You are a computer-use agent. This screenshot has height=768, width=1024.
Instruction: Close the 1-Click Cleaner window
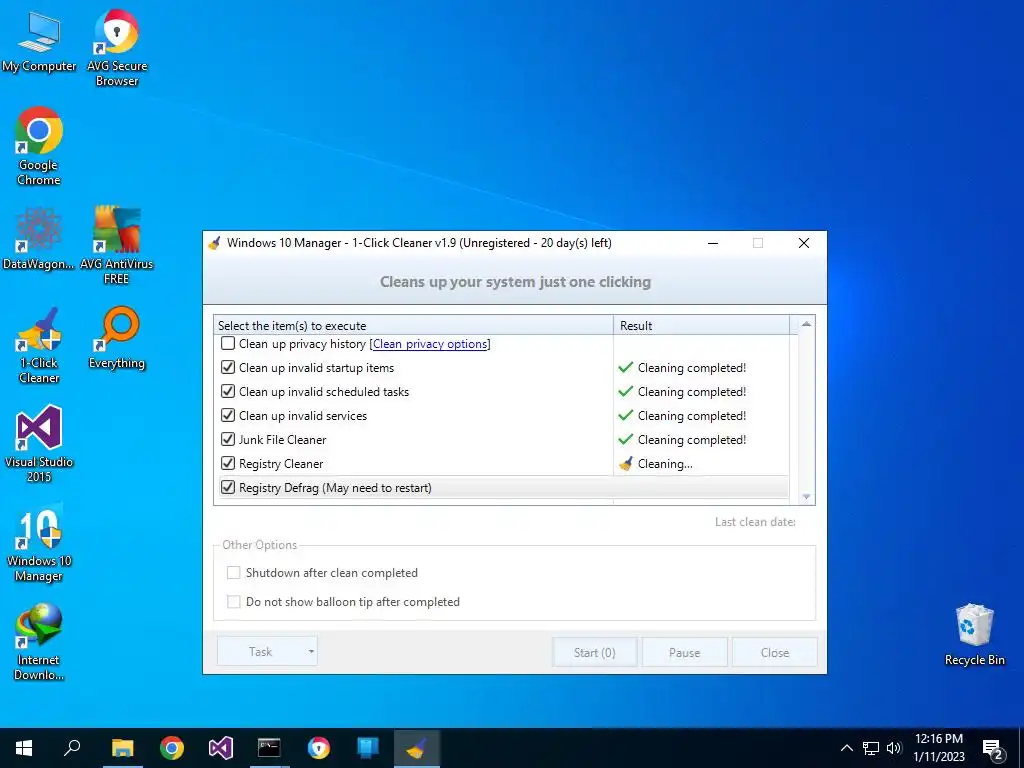(x=804, y=243)
